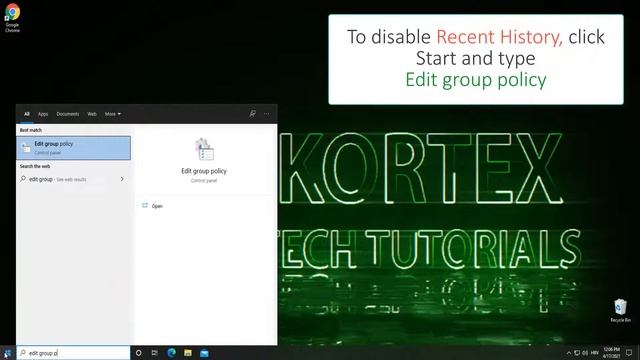The image size is (640, 360).
Task: Click the Edit group policy title in preview pane
Action: pyautogui.click(x=204, y=171)
